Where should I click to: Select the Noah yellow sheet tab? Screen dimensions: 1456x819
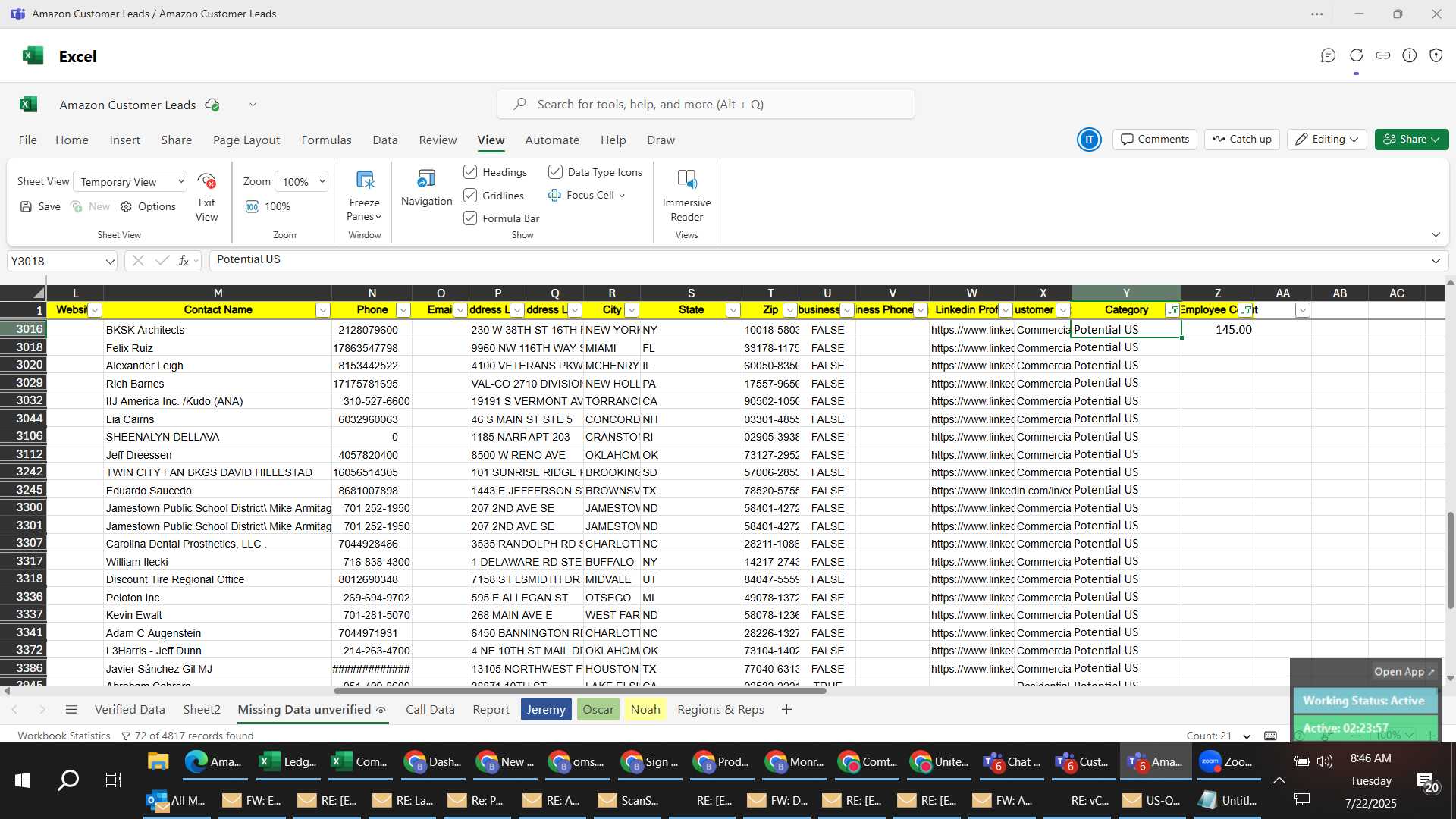645,710
